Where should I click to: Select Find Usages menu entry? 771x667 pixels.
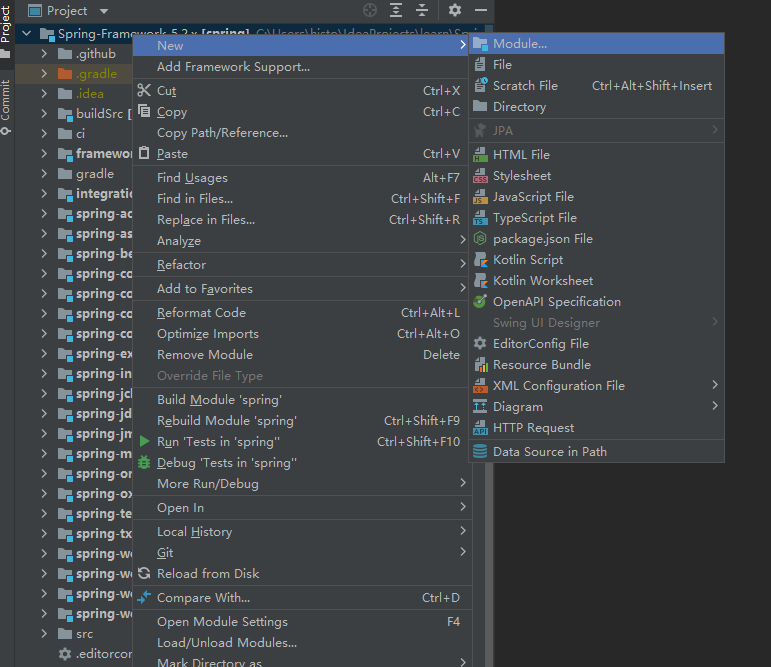coord(302,178)
